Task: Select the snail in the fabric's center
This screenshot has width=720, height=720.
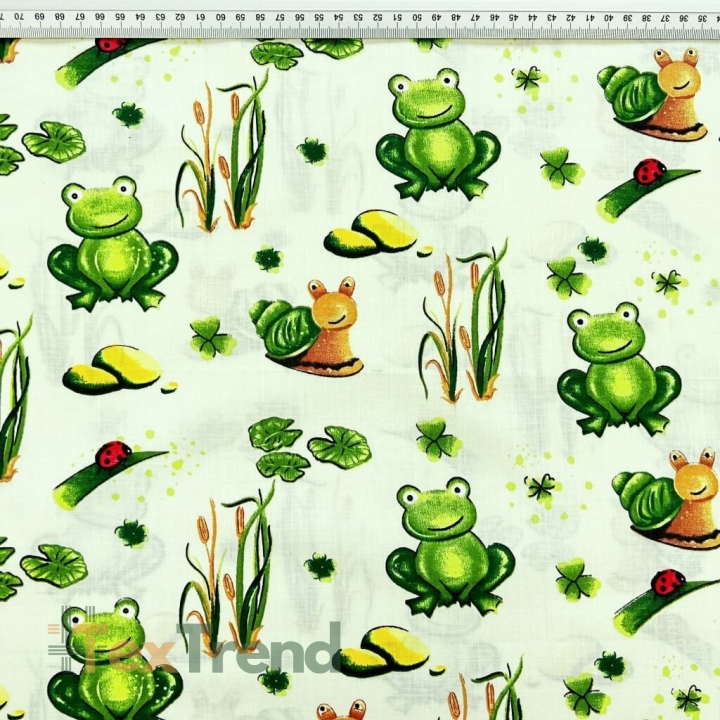Action: tap(306, 326)
